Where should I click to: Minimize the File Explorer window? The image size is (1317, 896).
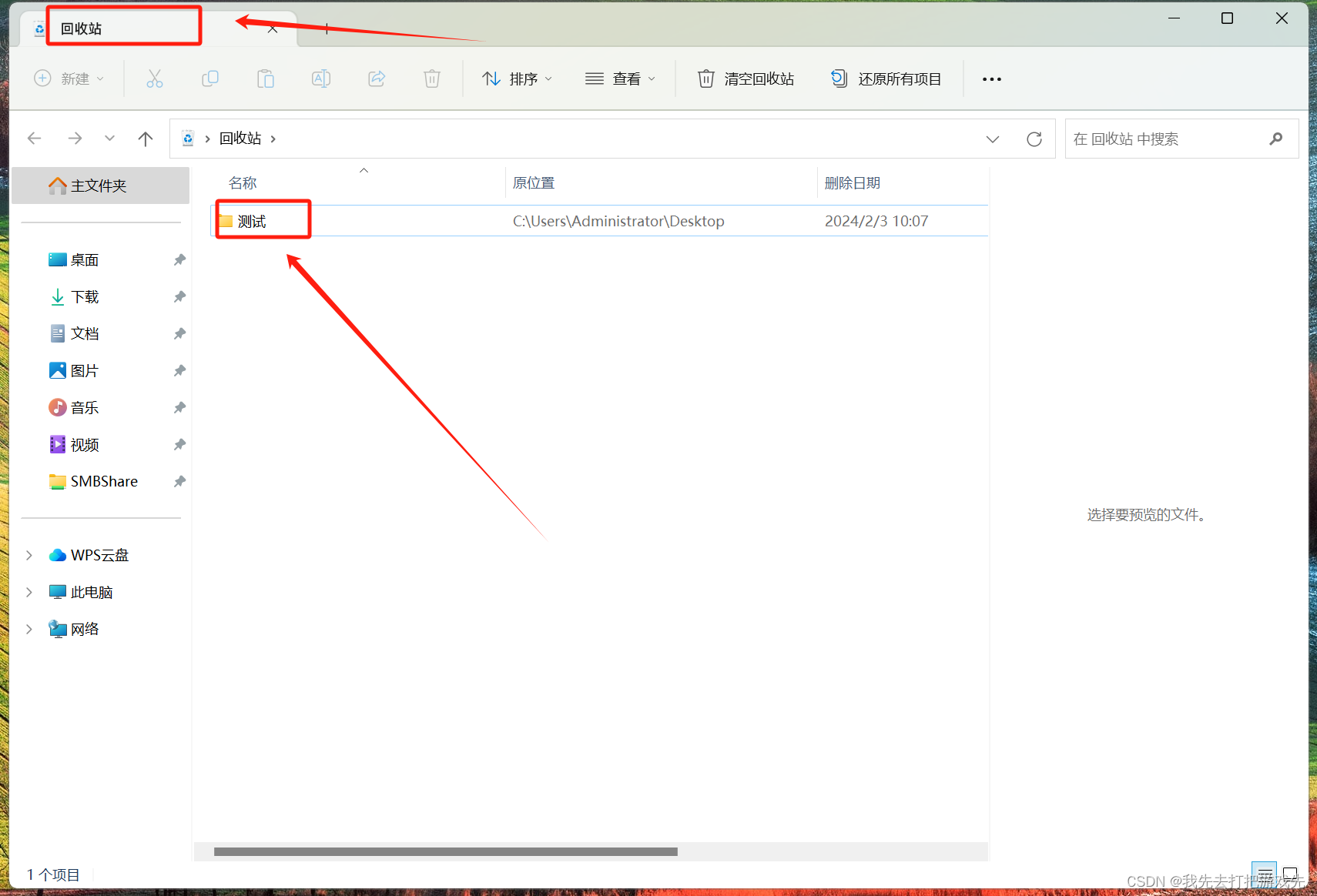click(x=1174, y=18)
